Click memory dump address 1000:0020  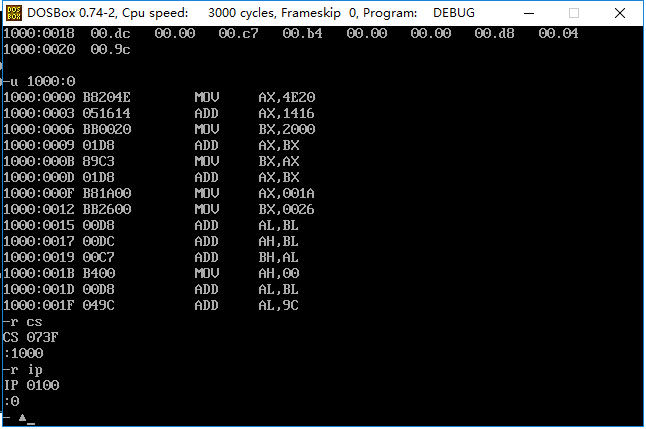(39, 49)
